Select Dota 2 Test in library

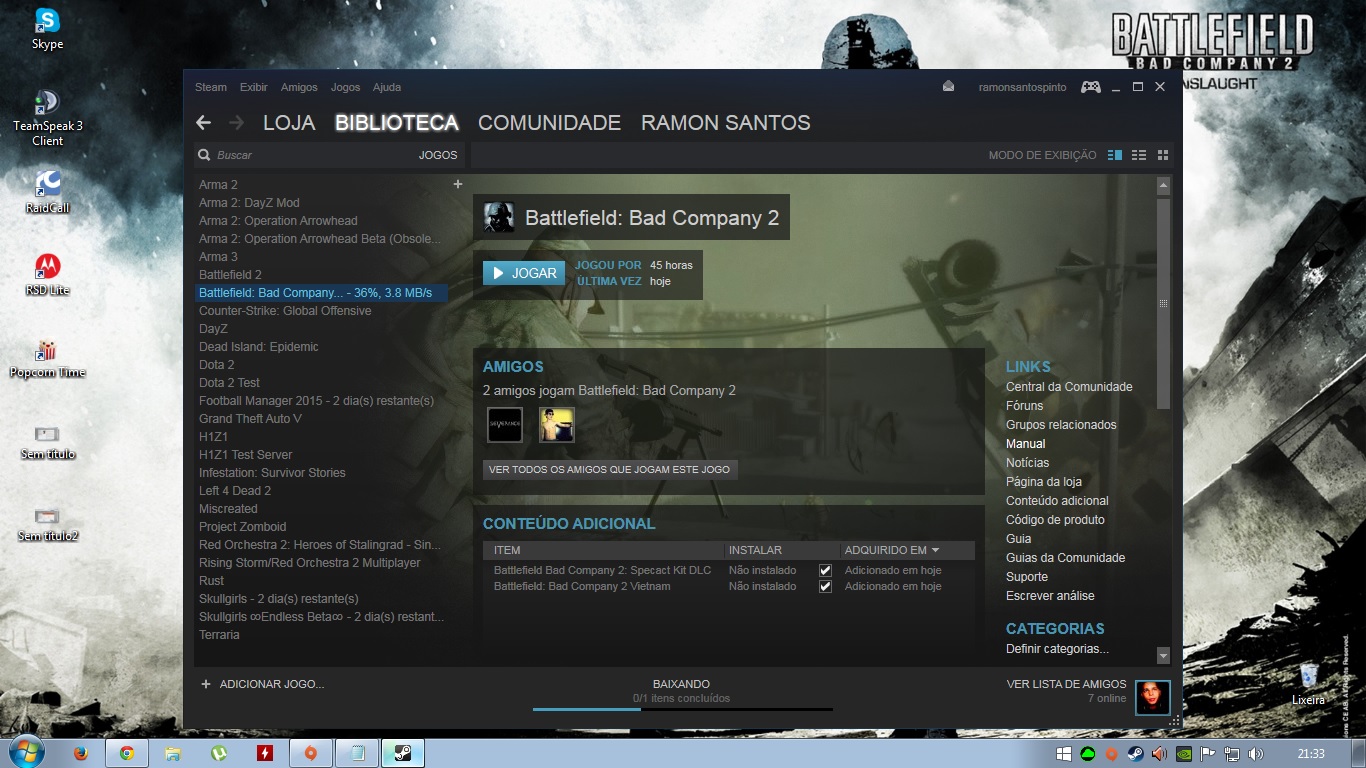[x=229, y=383]
